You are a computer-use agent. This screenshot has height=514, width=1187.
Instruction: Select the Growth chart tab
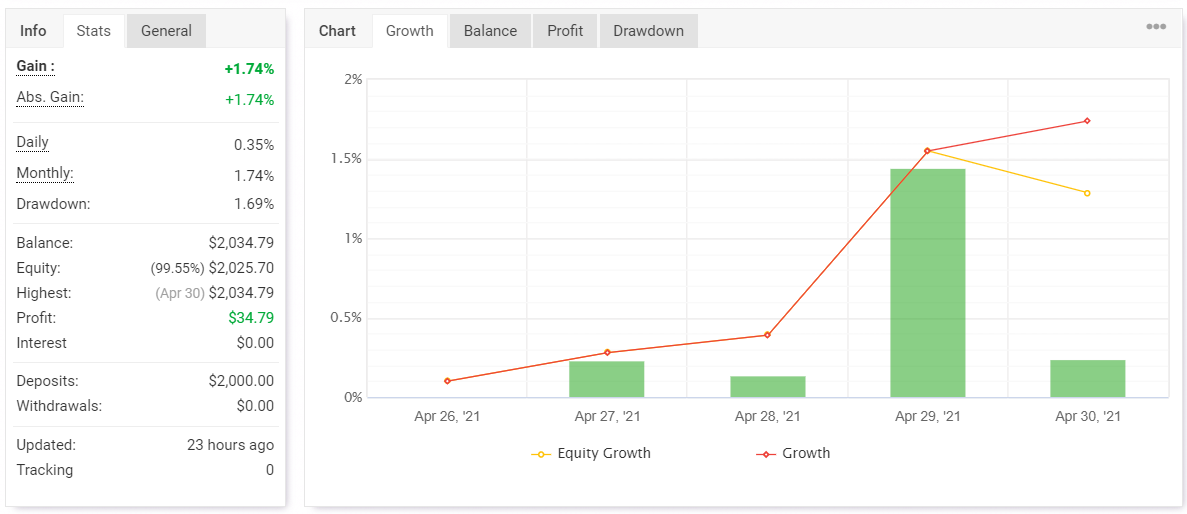pos(410,31)
